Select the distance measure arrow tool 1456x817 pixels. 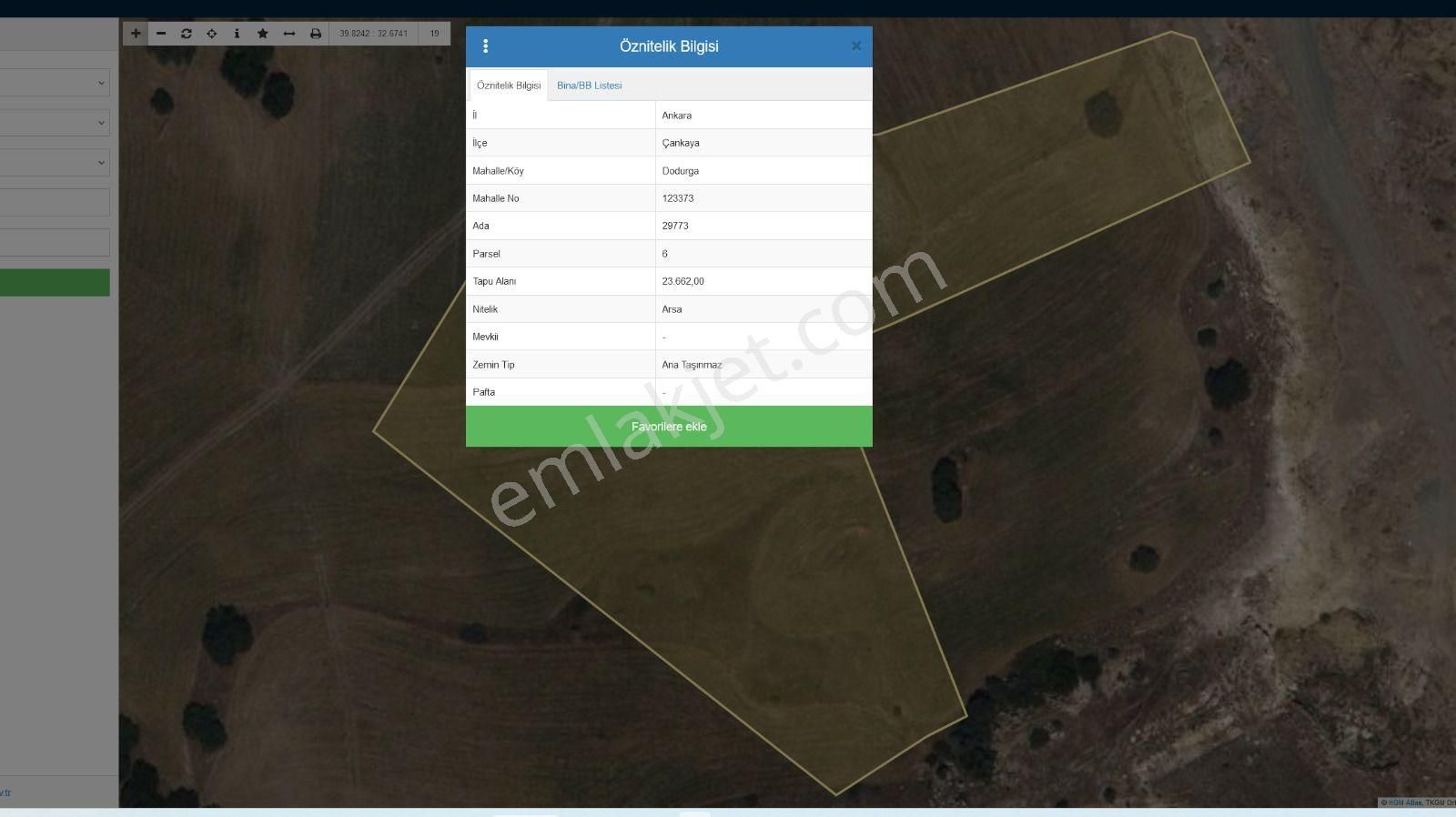(x=289, y=34)
